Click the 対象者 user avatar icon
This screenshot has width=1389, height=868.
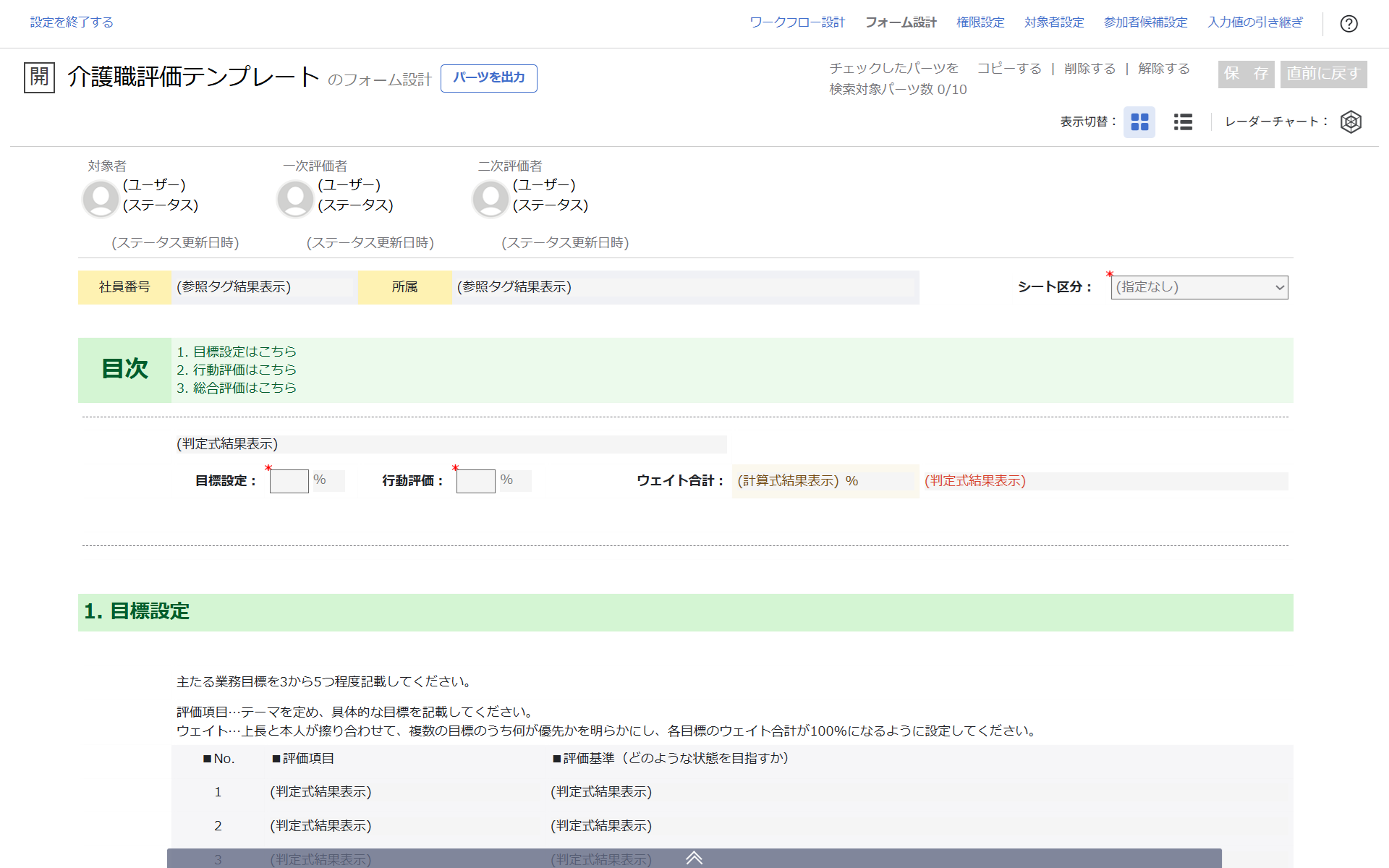coord(101,198)
